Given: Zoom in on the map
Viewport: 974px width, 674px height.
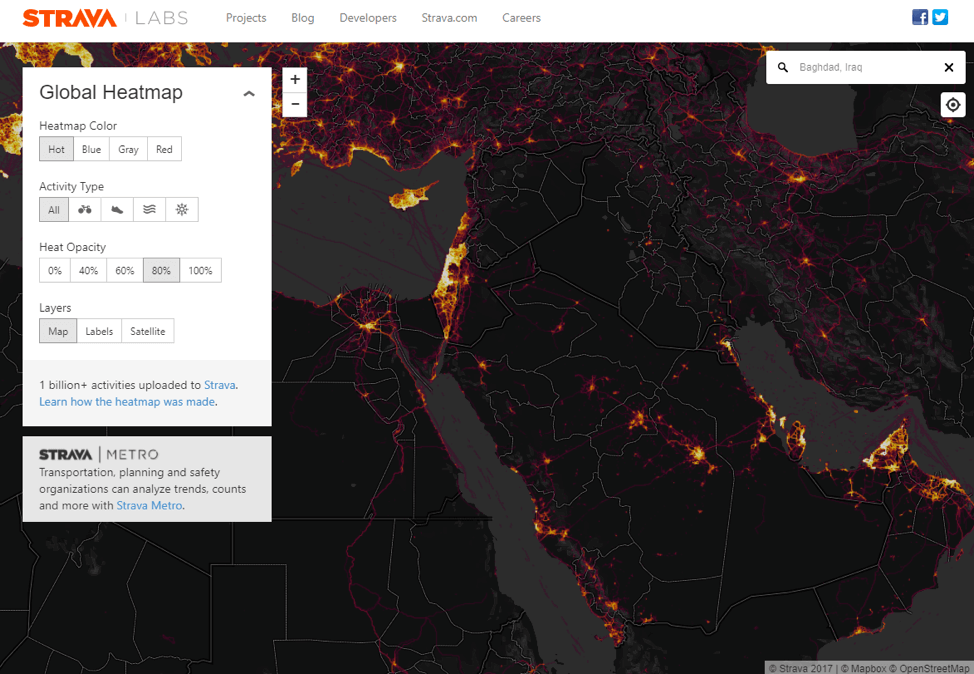Looking at the screenshot, I should coord(295,80).
